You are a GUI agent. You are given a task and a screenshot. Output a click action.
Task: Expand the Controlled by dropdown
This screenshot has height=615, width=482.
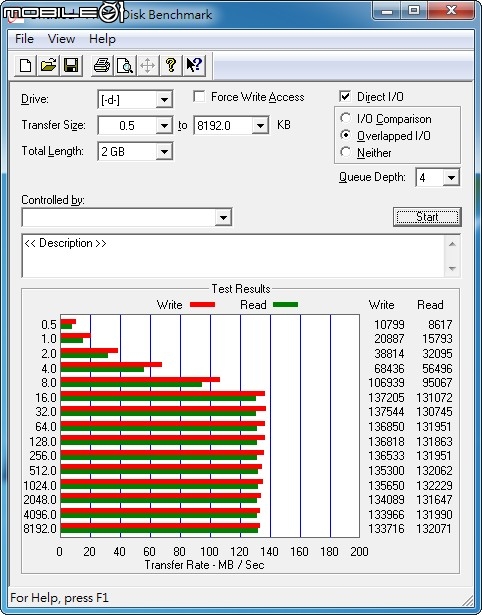[223, 217]
